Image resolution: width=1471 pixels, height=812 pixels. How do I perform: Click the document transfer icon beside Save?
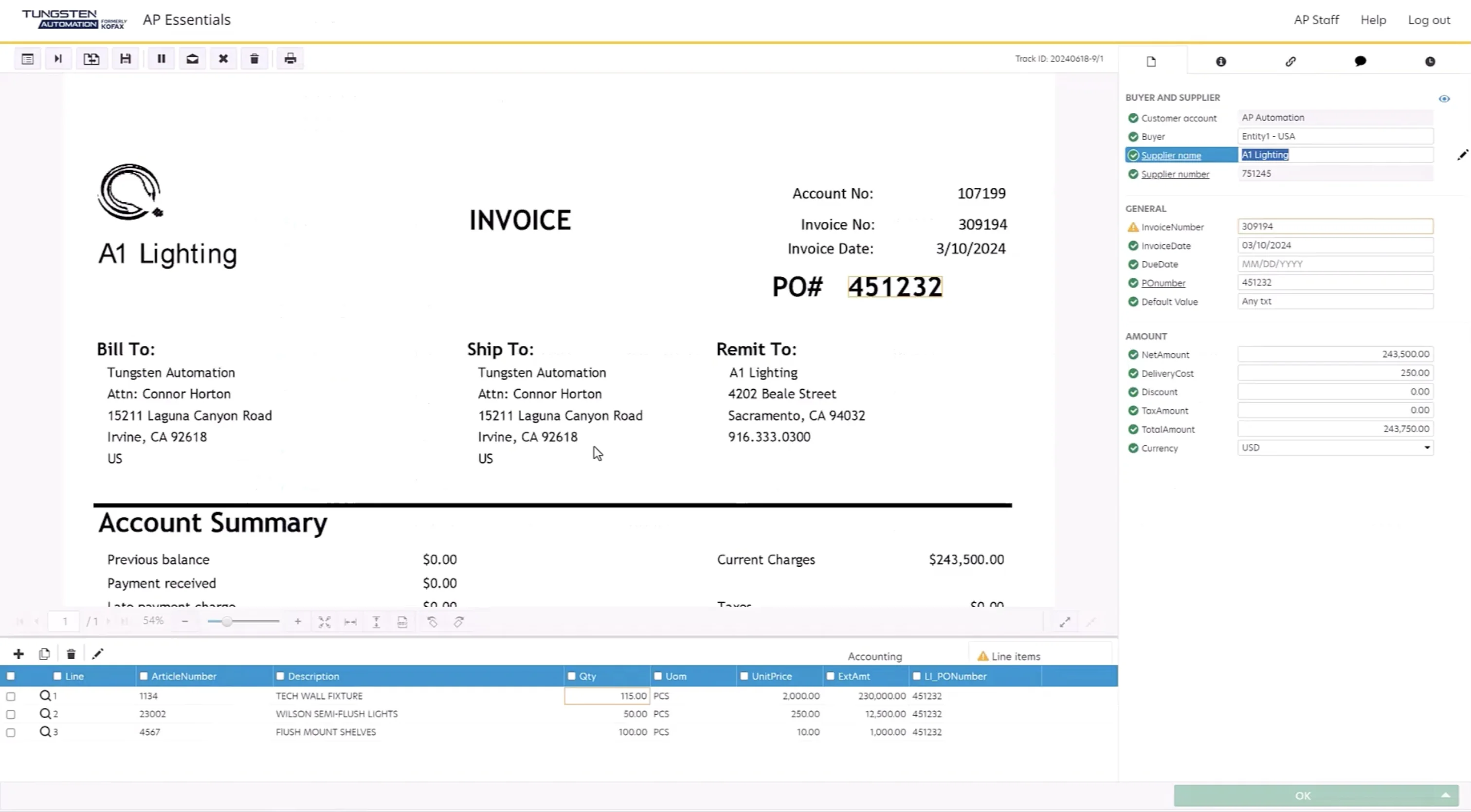[91, 59]
